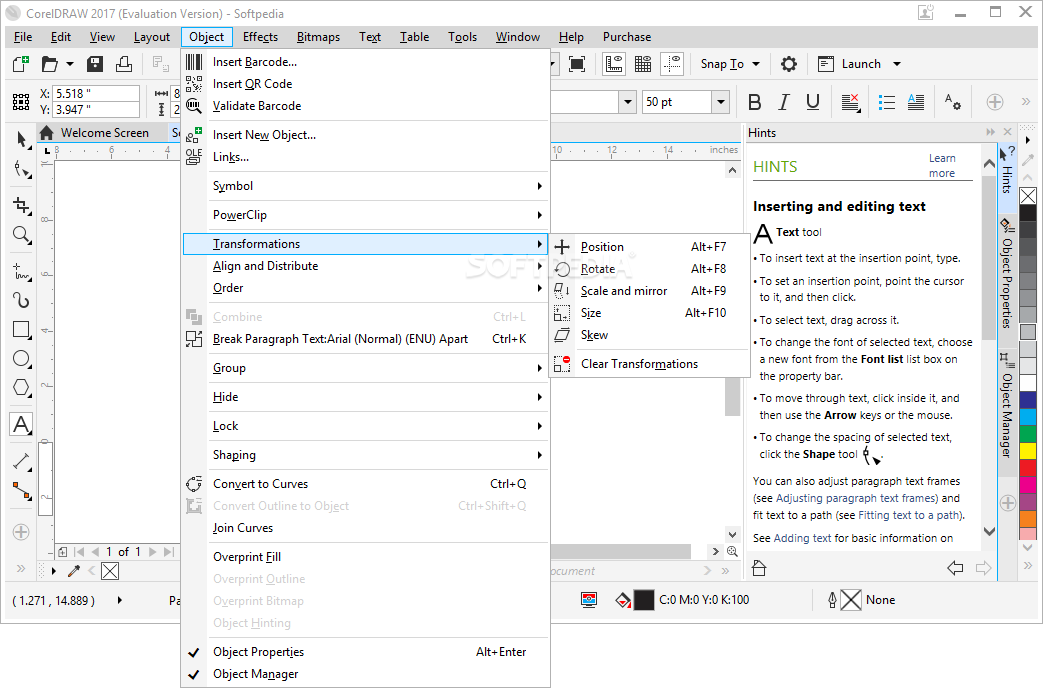Click the X position field
This screenshot has height=688, width=1043.
tap(96, 94)
